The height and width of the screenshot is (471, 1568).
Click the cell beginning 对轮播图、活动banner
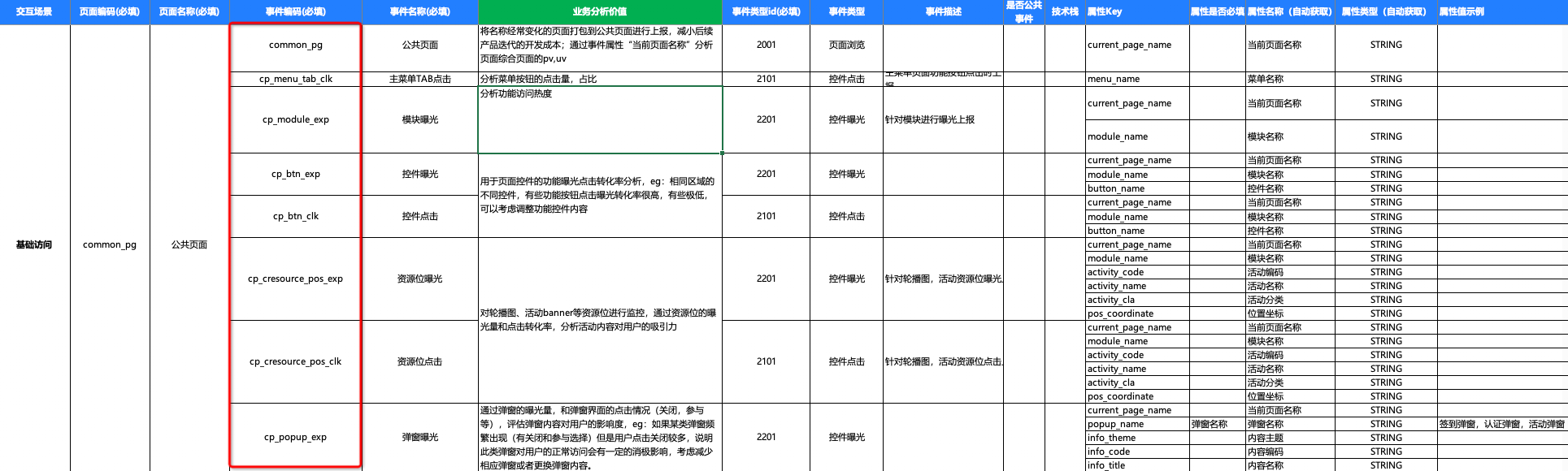click(x=600, y=320)
